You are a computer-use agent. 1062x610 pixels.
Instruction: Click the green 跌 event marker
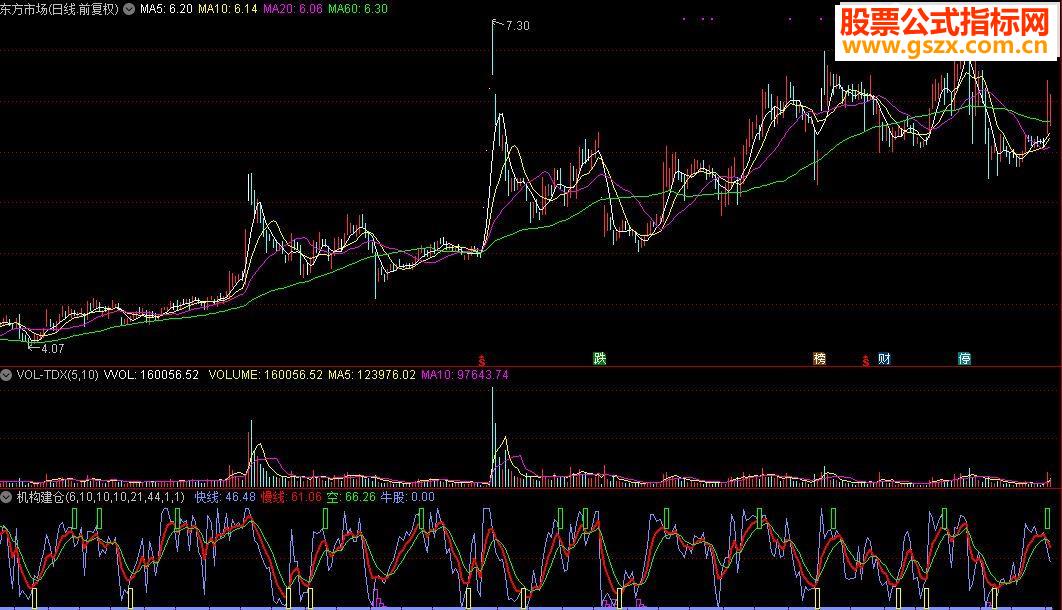click(x=599, y=358)
